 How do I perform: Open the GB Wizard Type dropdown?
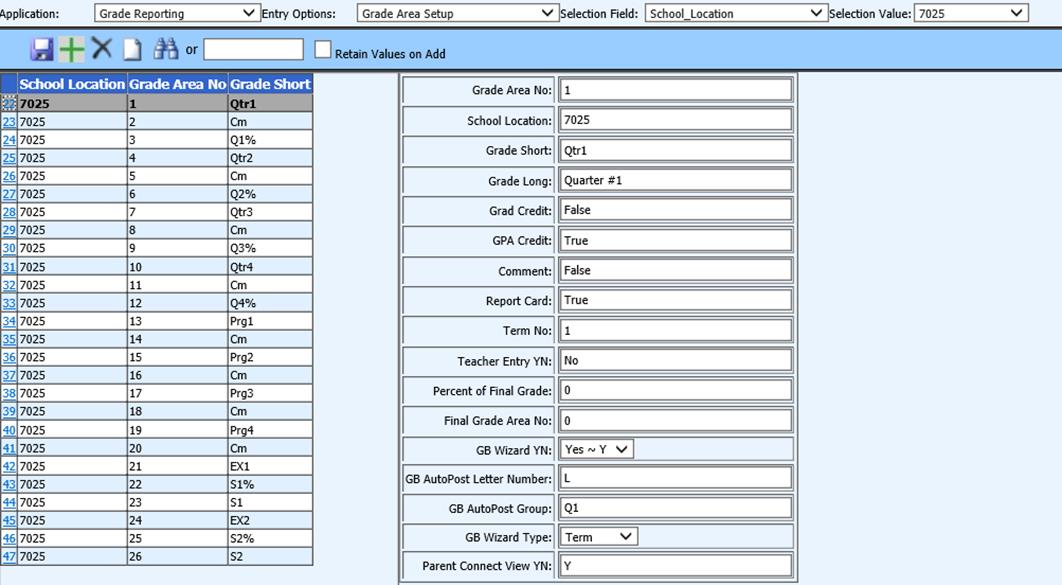[598, 537]
